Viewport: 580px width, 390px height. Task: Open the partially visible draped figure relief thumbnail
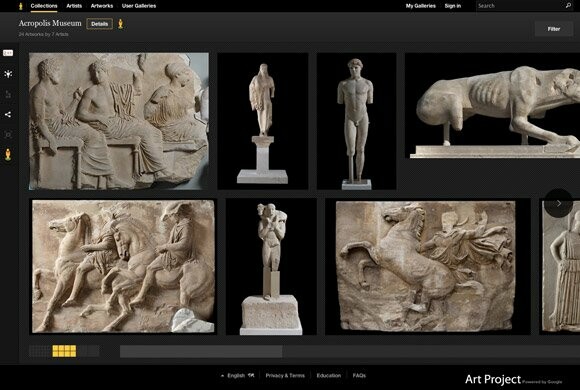click(x=560, y=266)
